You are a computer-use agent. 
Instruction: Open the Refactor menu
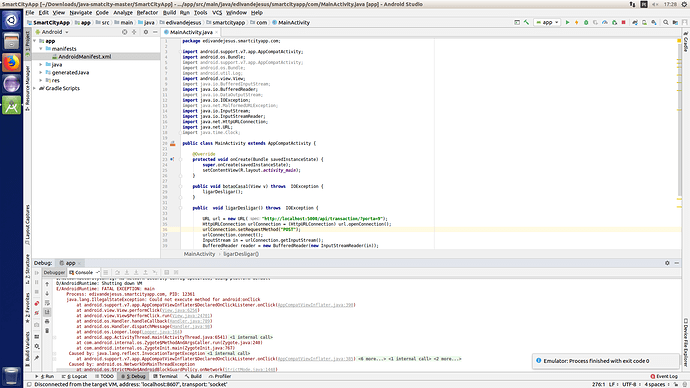click(x=147, y=13)
